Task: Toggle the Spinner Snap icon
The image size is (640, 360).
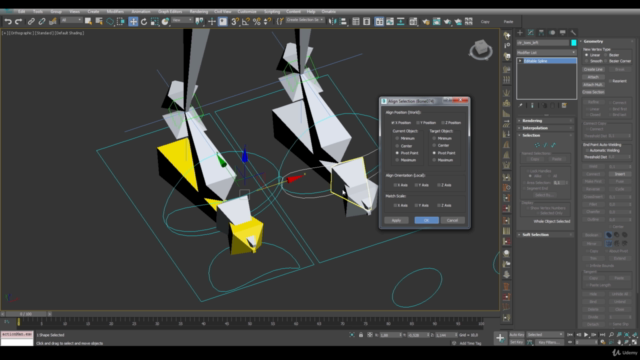Action: tap(267, 21)
